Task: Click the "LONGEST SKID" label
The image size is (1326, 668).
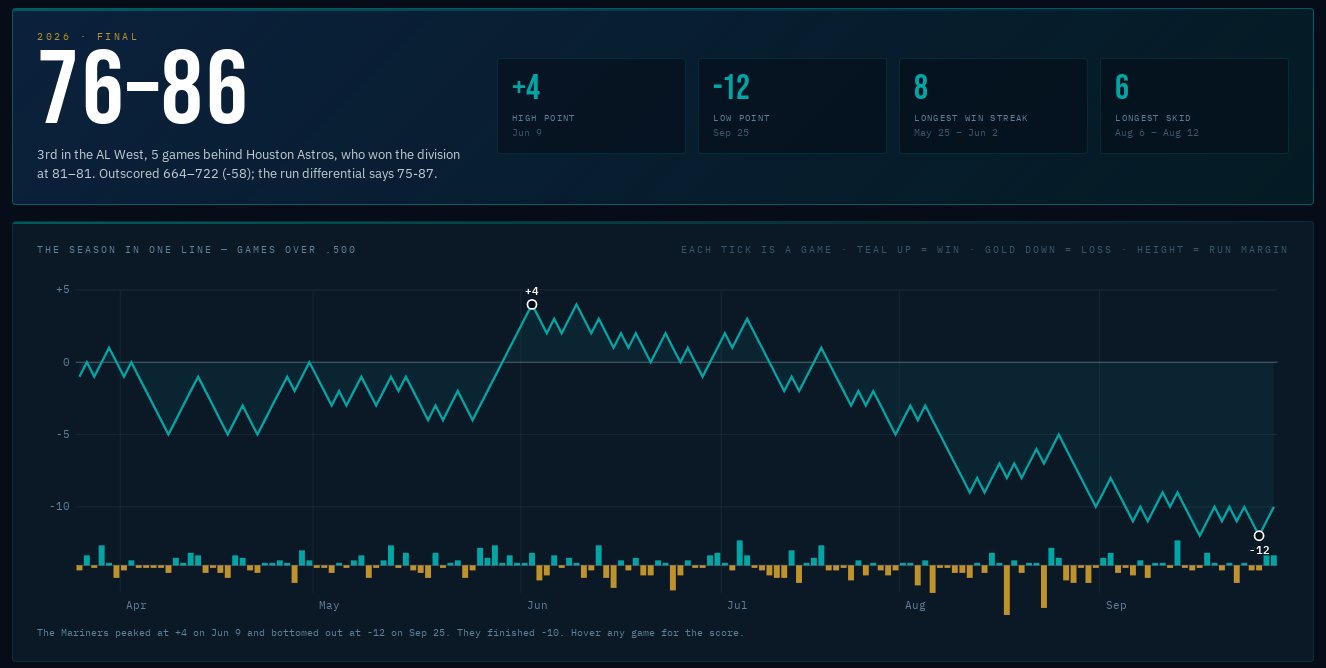Action: pos(1153,118)
